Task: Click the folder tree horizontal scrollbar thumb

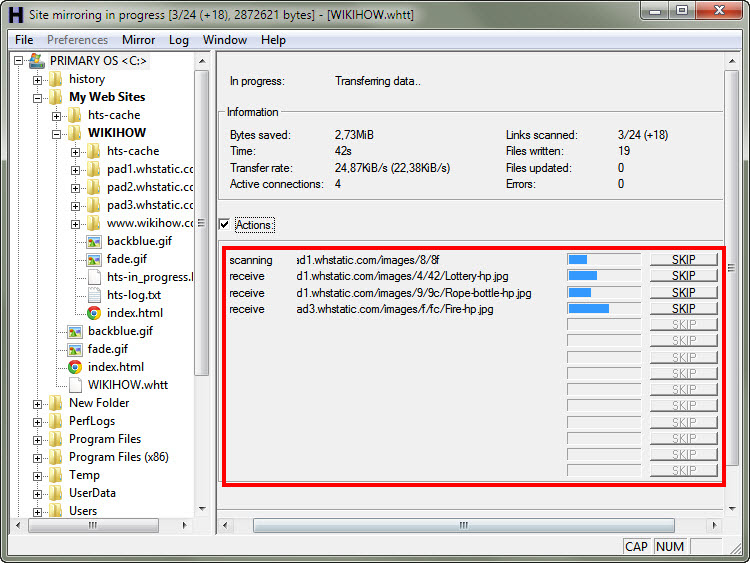Action: click(x=93, y=525)
